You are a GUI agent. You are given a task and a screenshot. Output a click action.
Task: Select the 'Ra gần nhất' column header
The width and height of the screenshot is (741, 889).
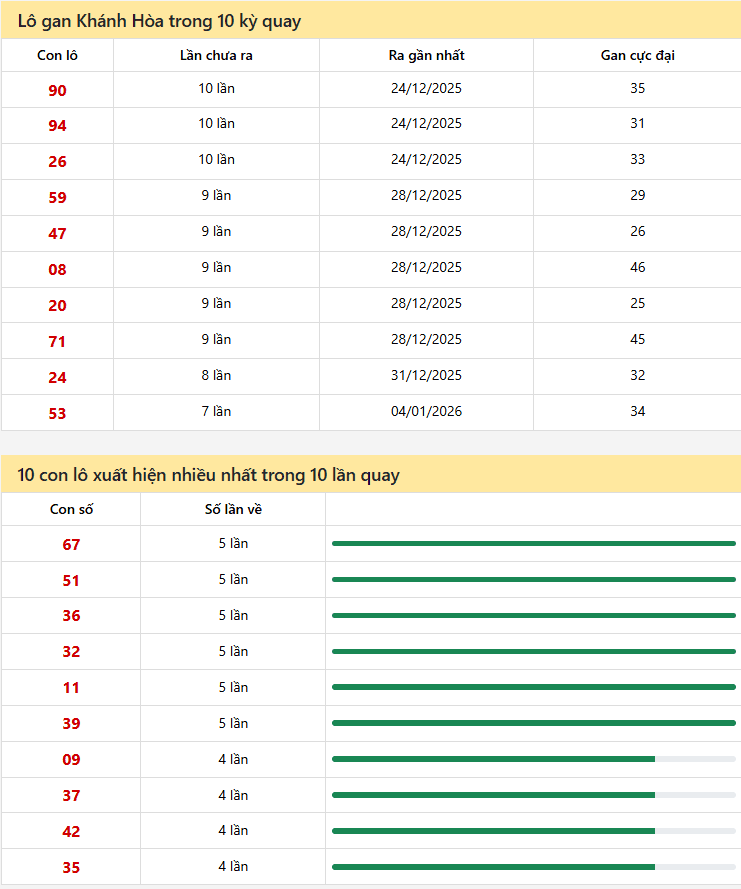426,55
